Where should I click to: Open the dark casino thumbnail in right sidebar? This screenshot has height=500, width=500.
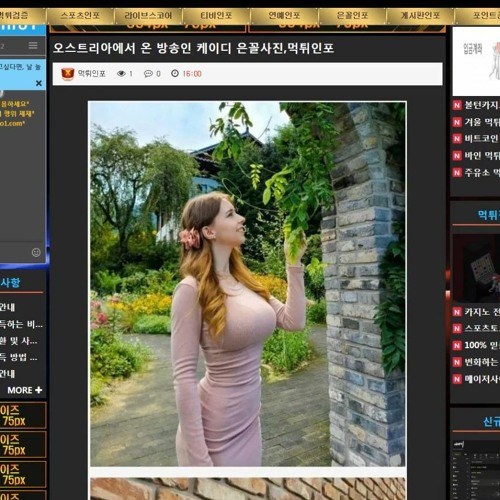(x=476, y=268)
